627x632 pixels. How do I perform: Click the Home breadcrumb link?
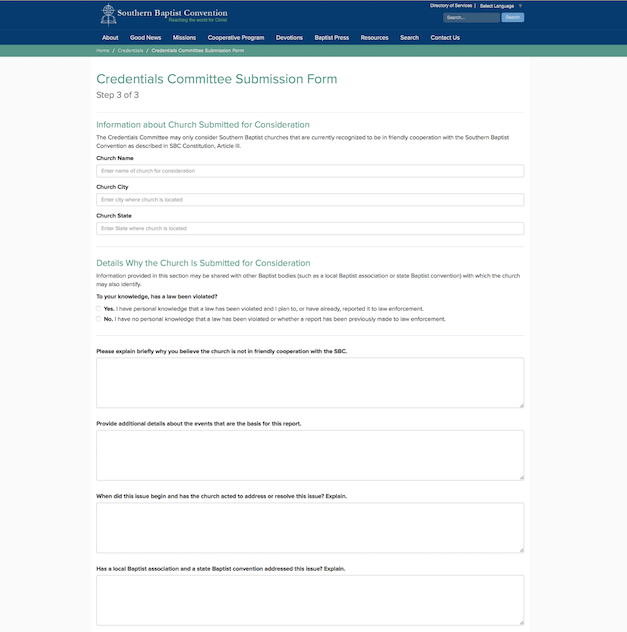(103, 50)
